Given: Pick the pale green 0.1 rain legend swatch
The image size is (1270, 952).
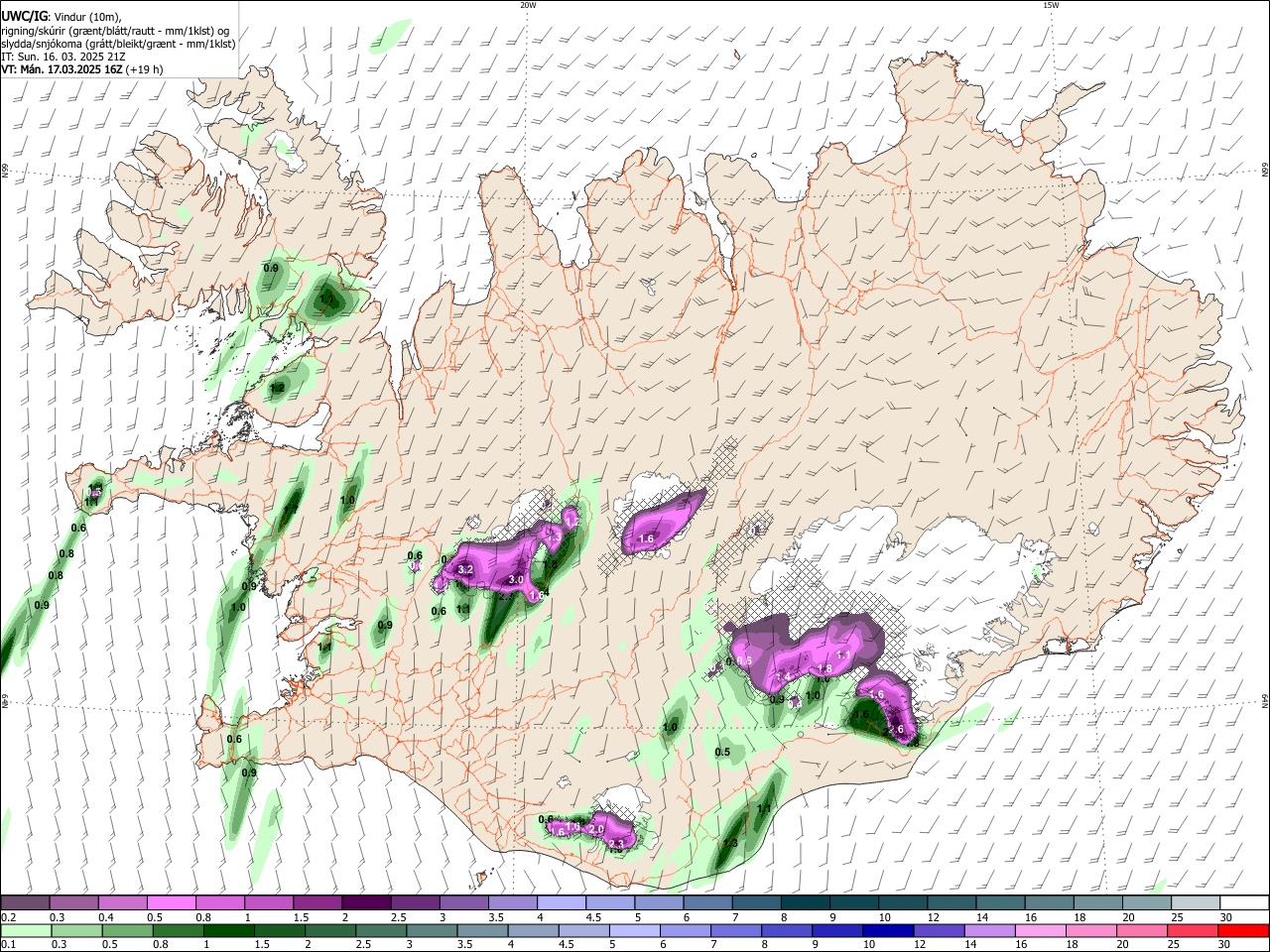Looking at the screenshot, I should 29,930.
